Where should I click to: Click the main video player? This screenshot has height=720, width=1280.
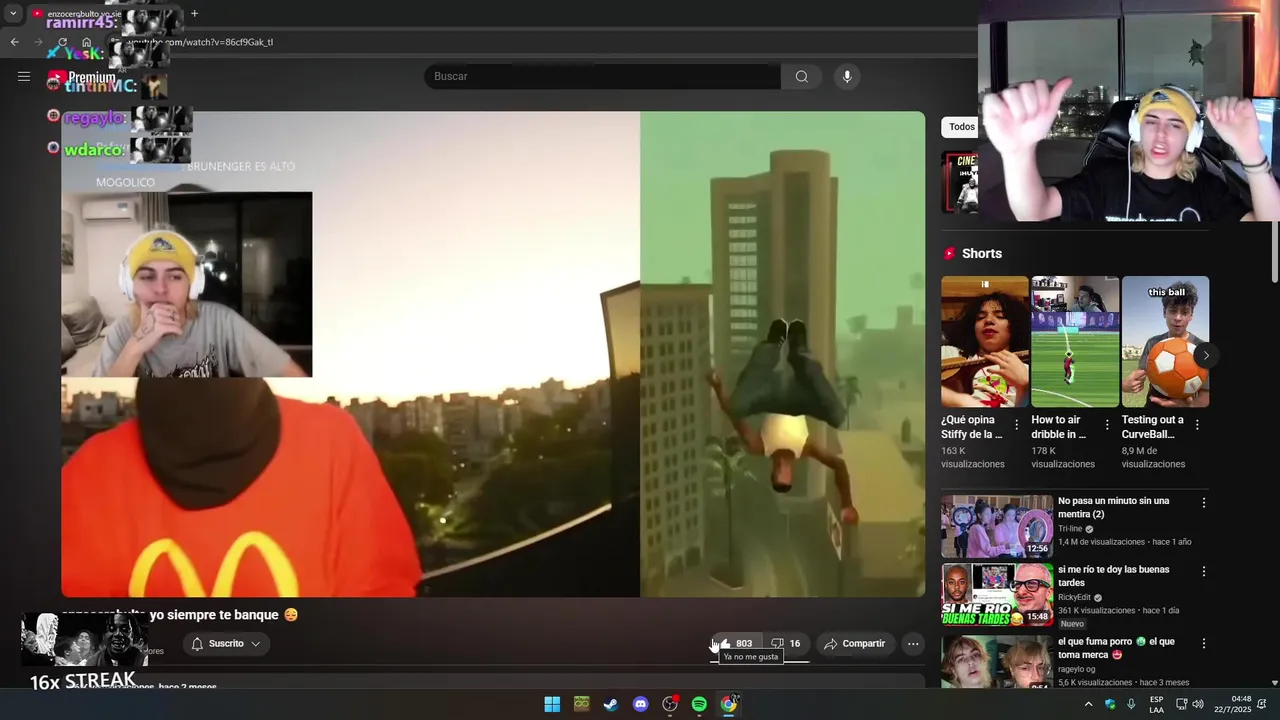[x=493, y=354]
